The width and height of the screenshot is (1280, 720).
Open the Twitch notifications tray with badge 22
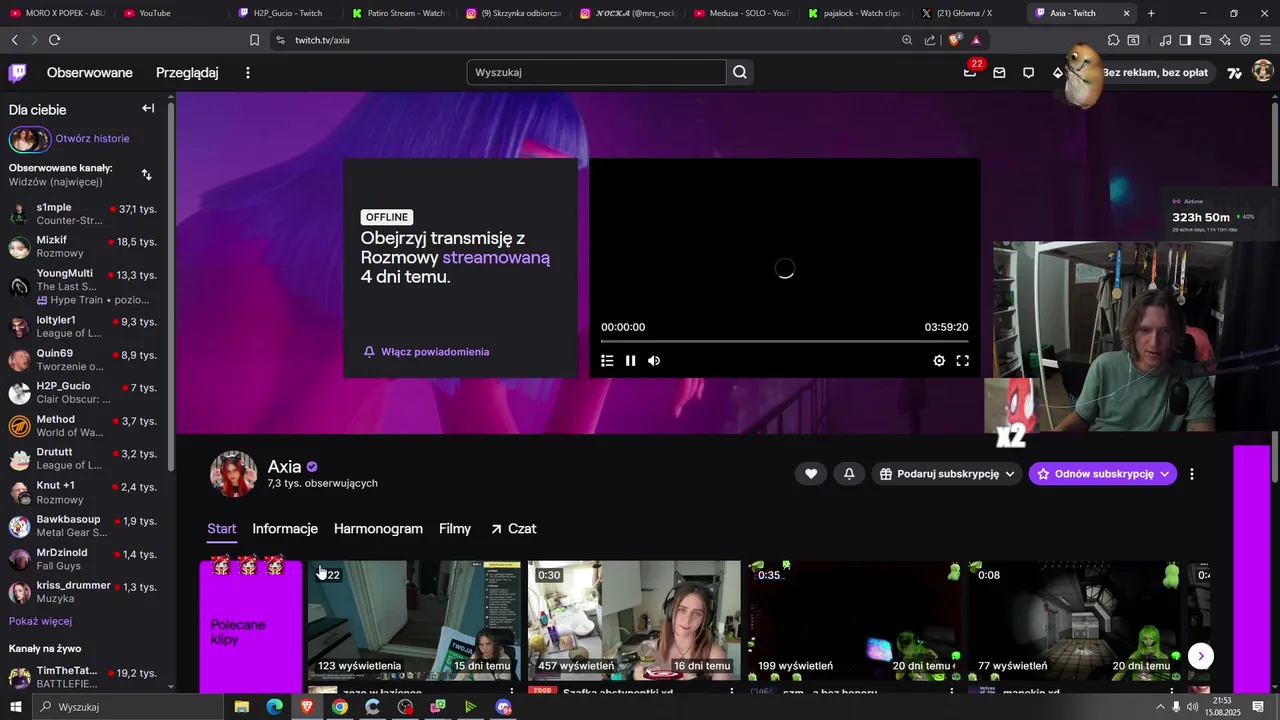[x=970, y=72]
